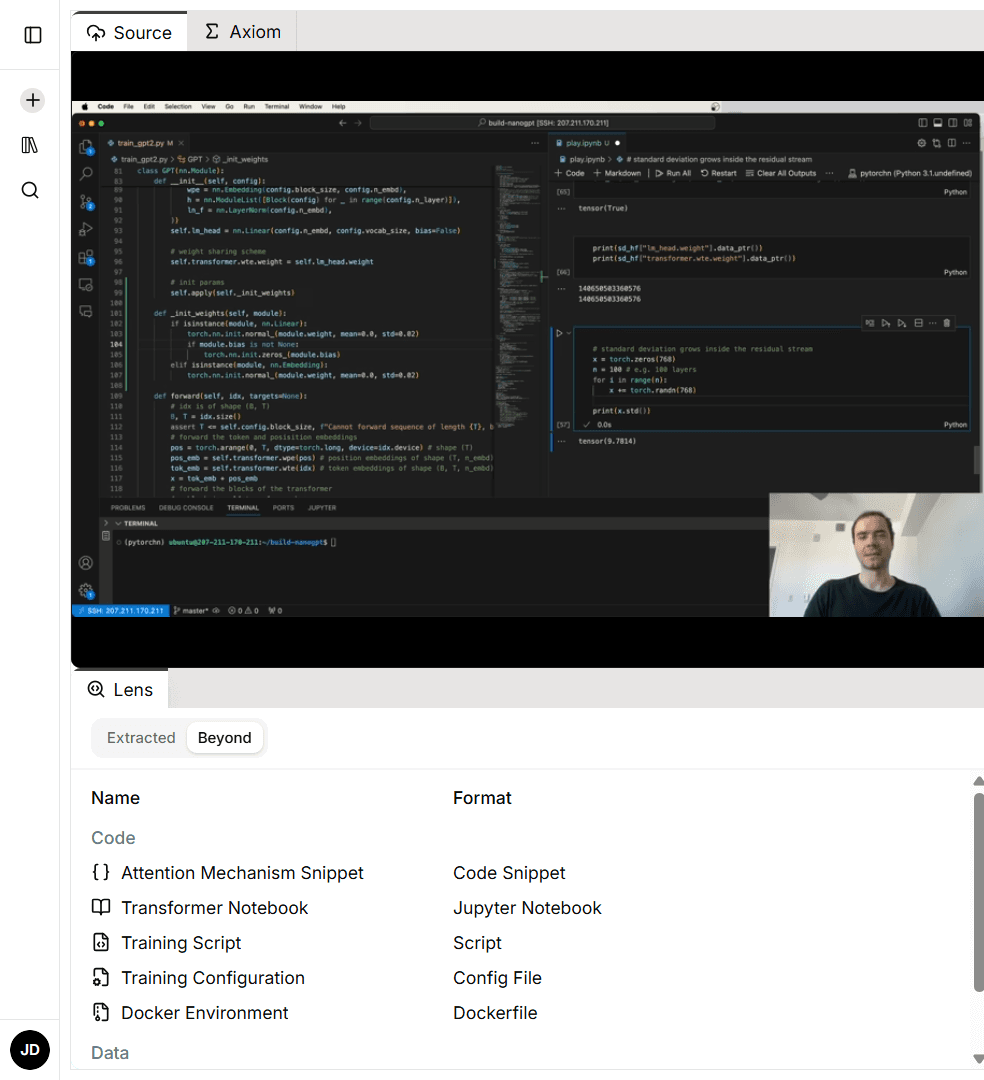Select the Jupyter Notebook format cell
Screen dimensions: 984x1080
tap(527, 908)
